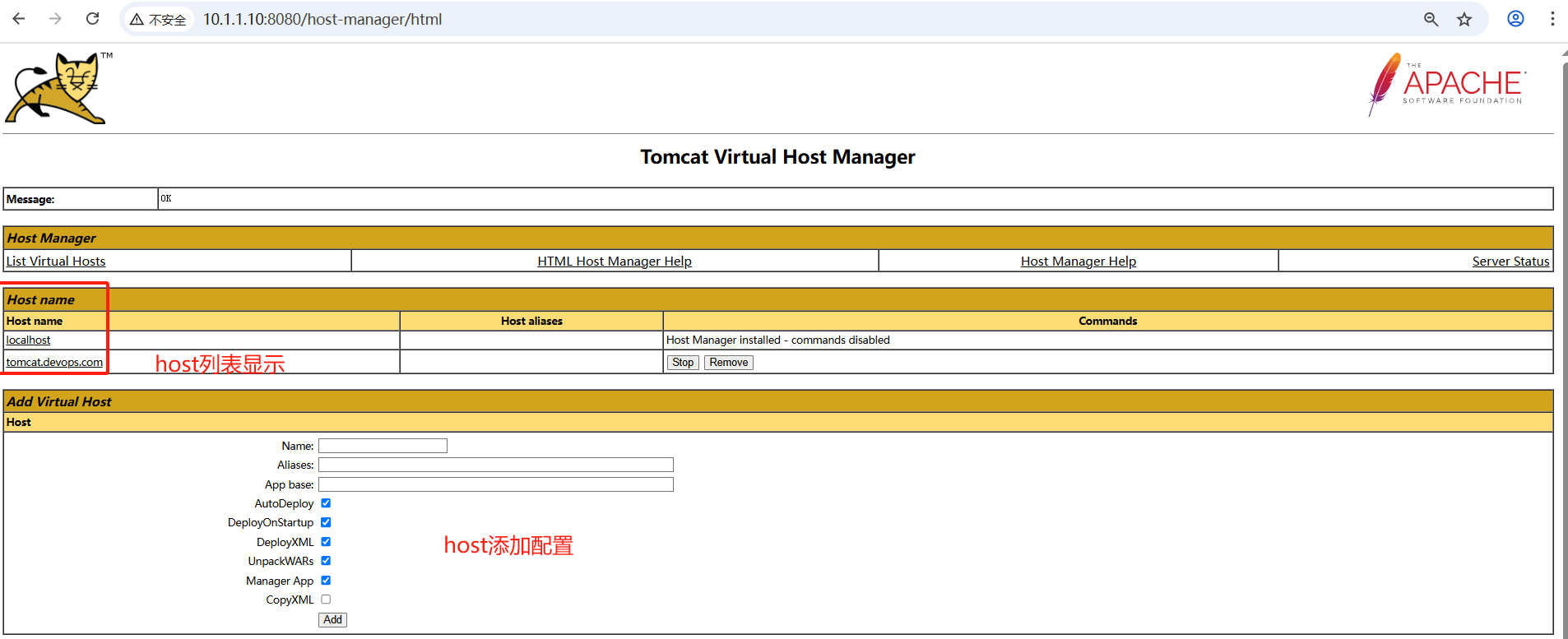The image size is (1568, 639).
Task: Click the browser back arrow
Action: (19, 19)
